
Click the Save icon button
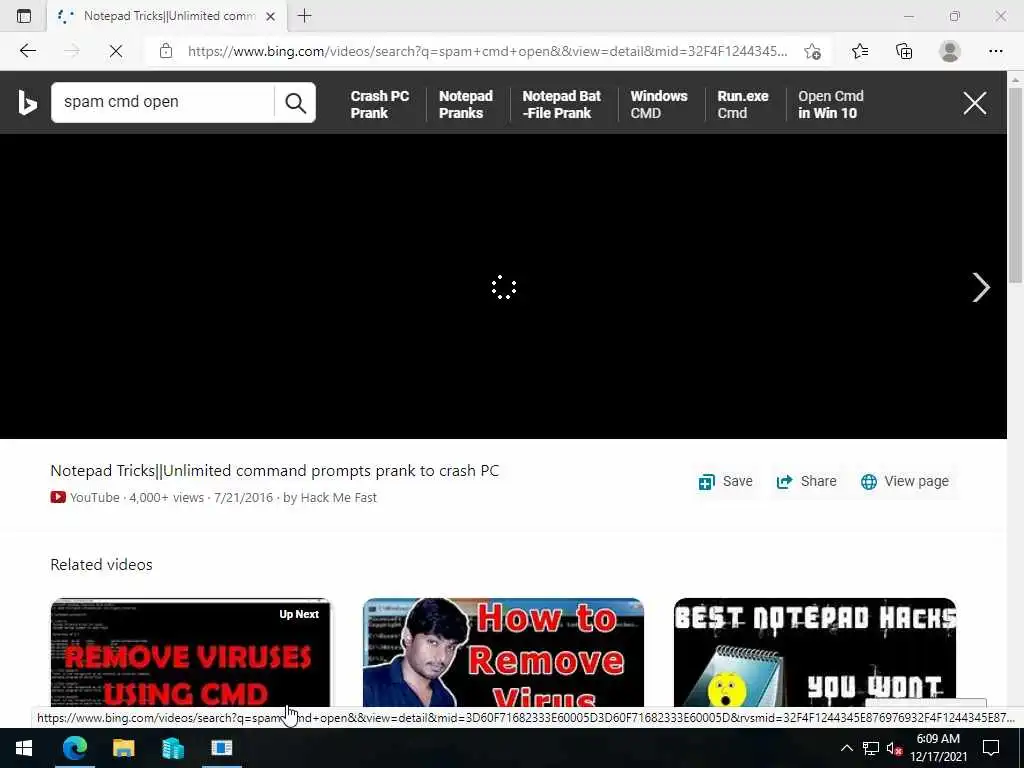coord(726,481)
